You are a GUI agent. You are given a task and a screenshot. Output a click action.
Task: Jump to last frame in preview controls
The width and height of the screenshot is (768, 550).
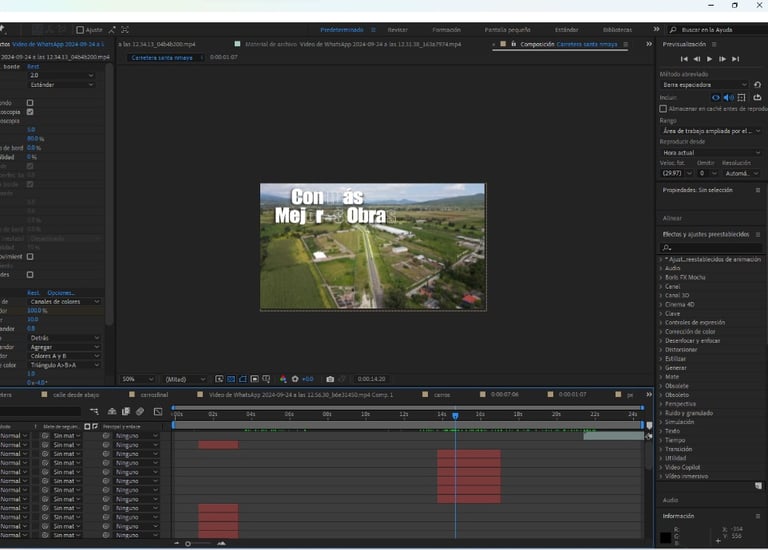[734, 59]
